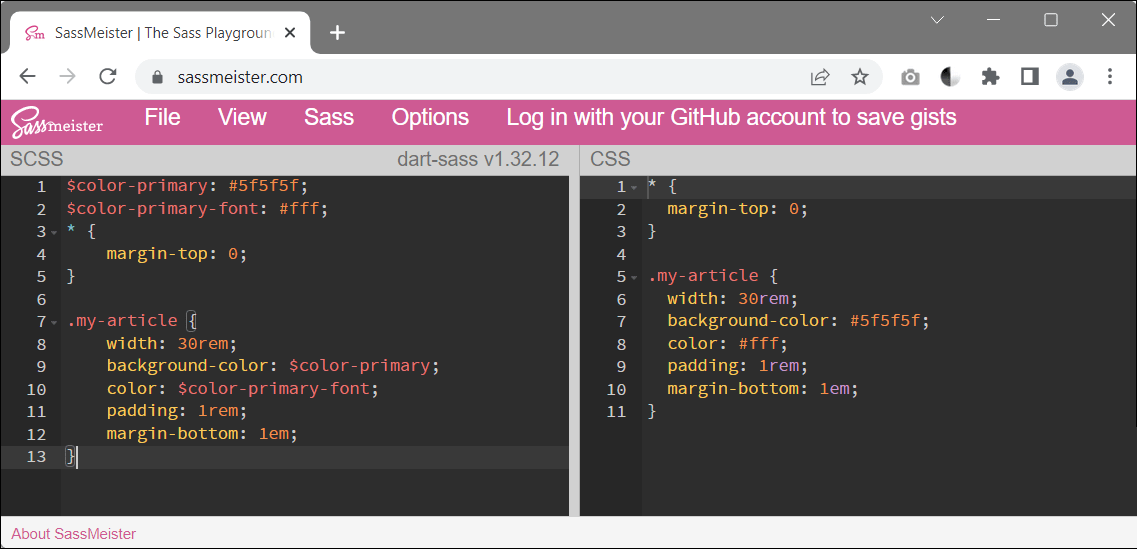This screenshot has height=549, width=1137.
Task: Open the Chrome three-dot menu
Action: pyautogui.click(x=1109, y=77)
